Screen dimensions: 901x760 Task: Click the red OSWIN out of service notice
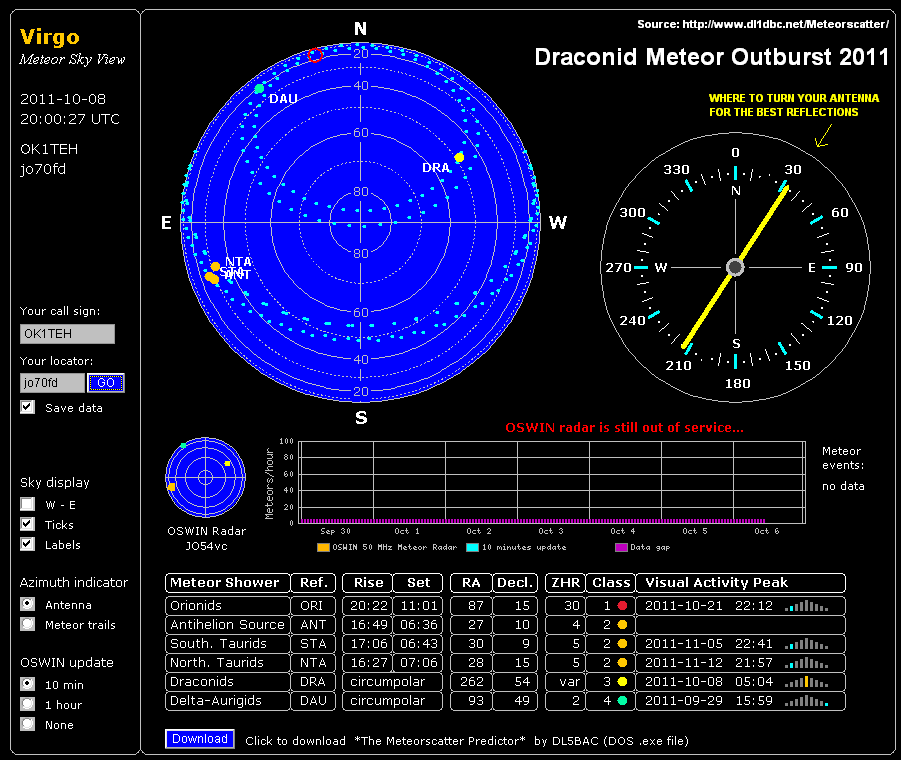click(624, 427)
